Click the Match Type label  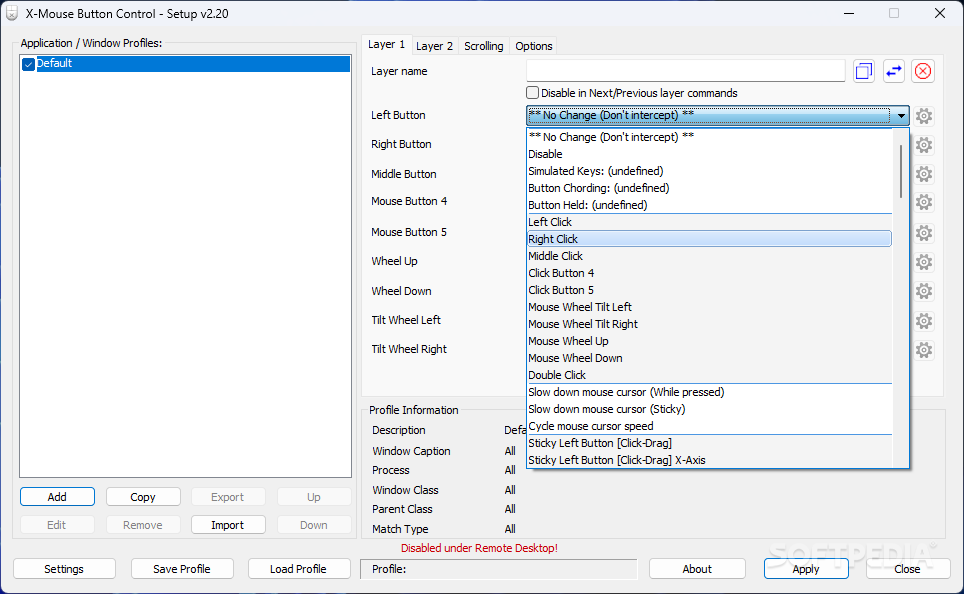(400, 529)
